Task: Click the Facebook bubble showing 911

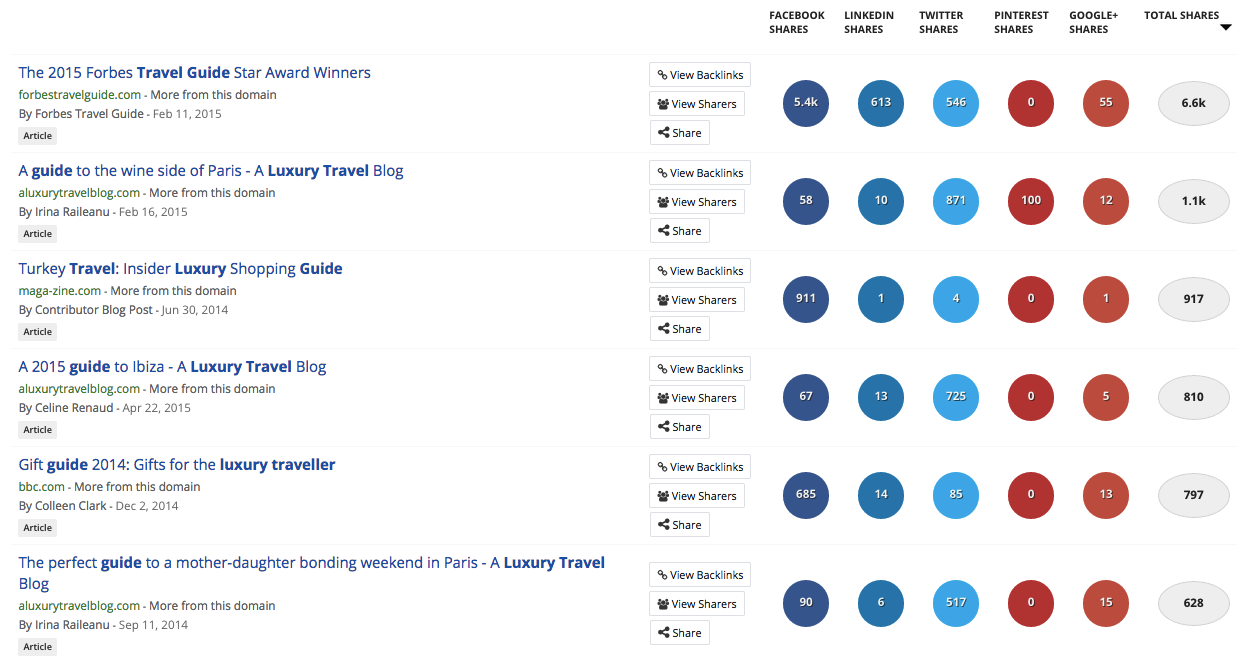Action: coord(806,299)
